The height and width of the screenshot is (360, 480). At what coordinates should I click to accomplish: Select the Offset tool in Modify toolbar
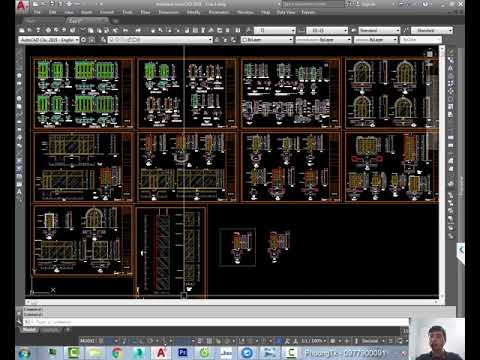click(451, 76)
